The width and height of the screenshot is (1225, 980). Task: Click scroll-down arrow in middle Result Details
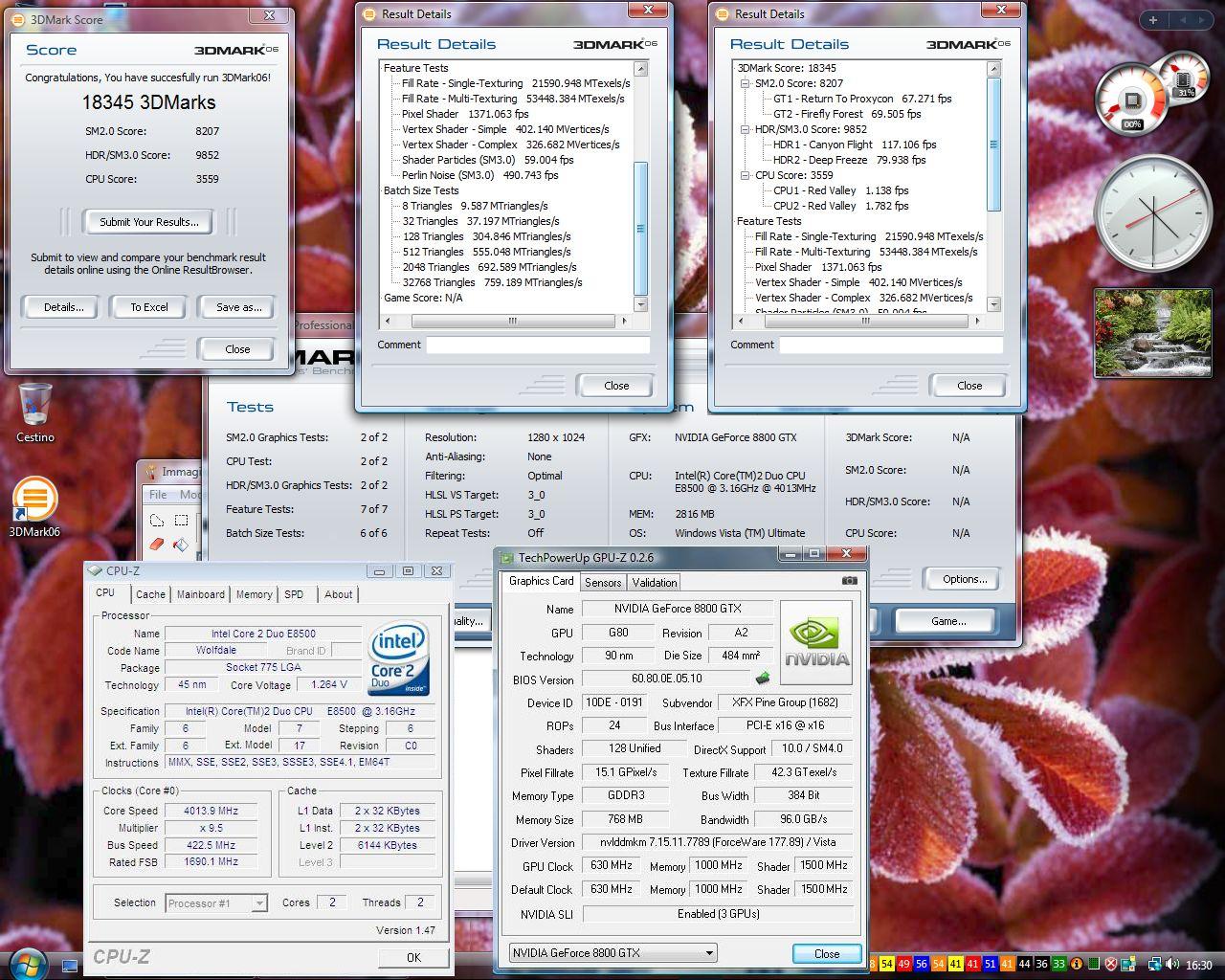click(641, 305)
